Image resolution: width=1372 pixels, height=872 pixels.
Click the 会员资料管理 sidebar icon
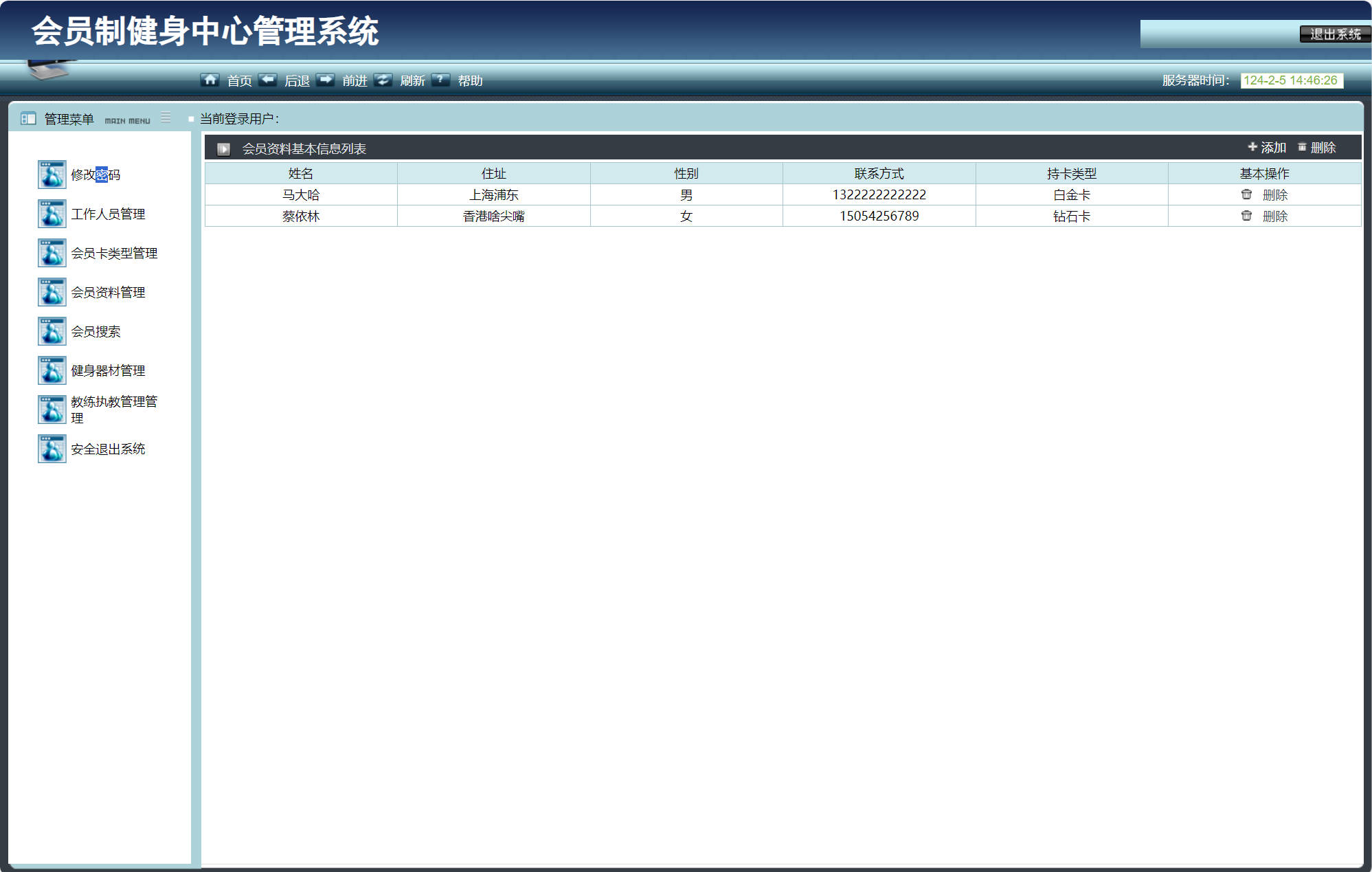[52, 292]
